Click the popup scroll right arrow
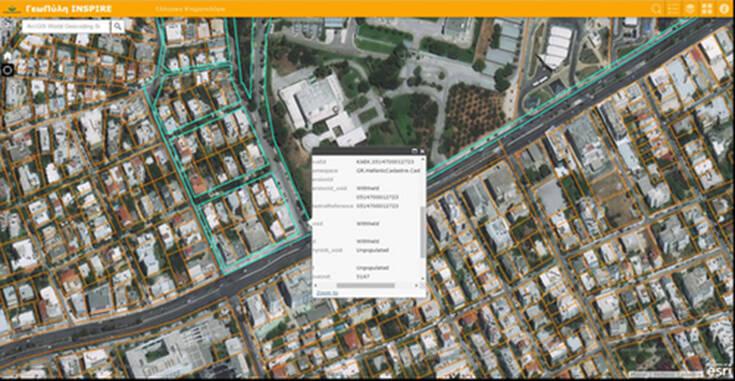Viewport: 735px width, 381px height. click(416, 285)
